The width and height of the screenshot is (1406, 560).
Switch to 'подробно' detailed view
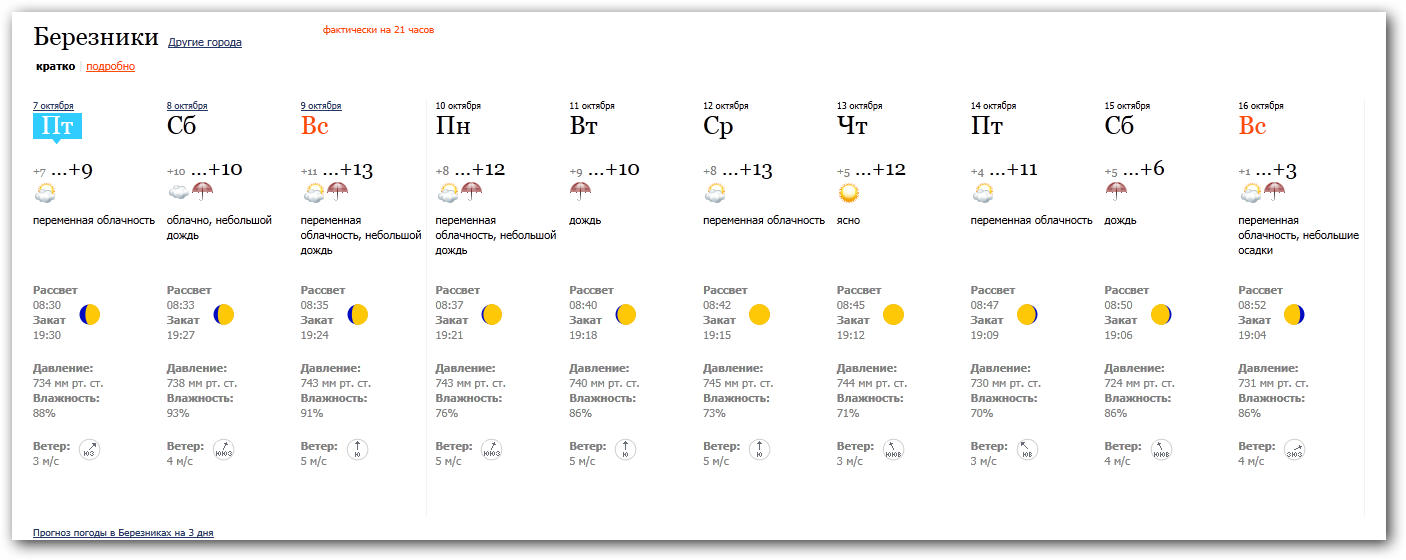[110, 67]
